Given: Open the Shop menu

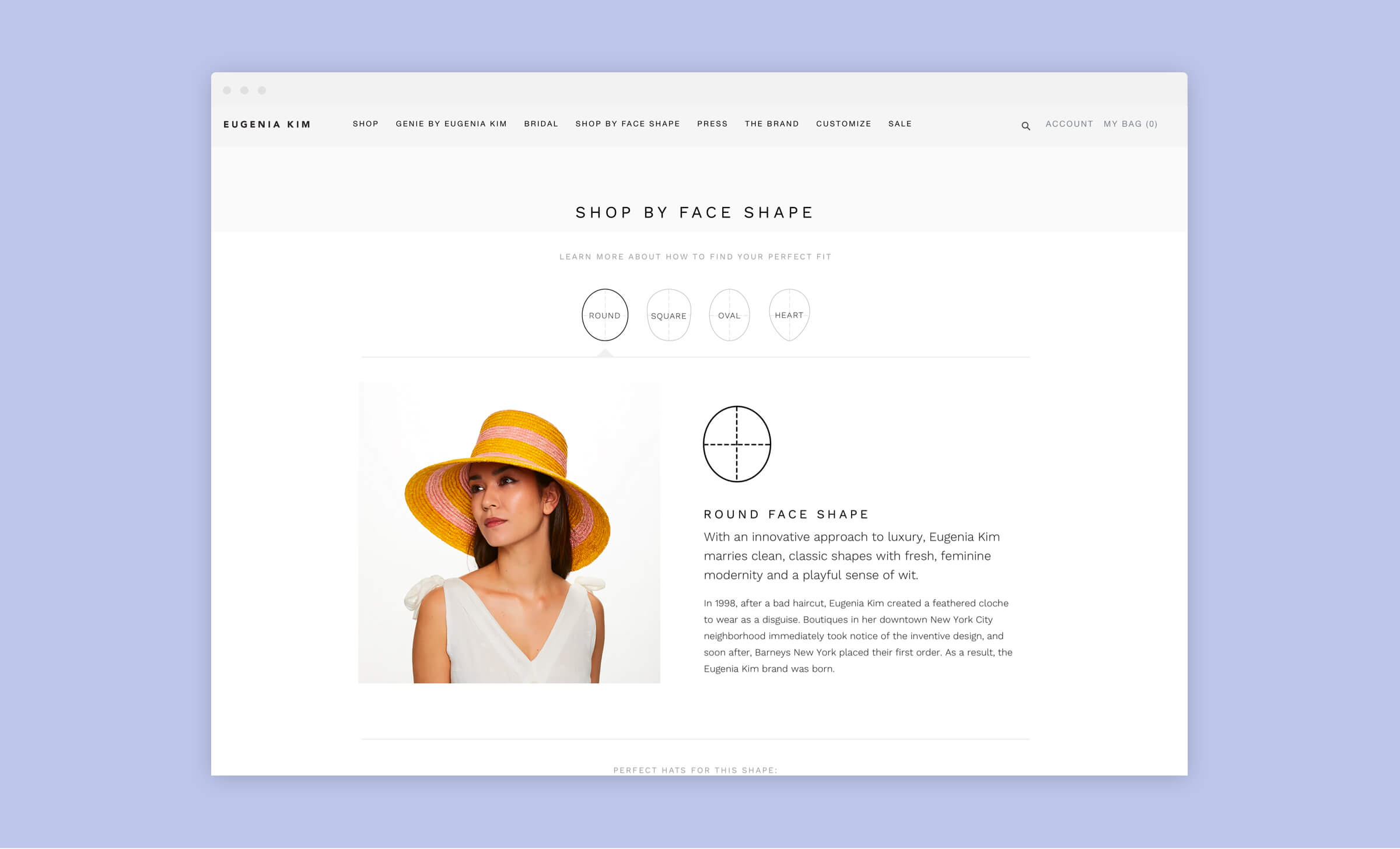Looking at the screenshot, I should (365, 124).
